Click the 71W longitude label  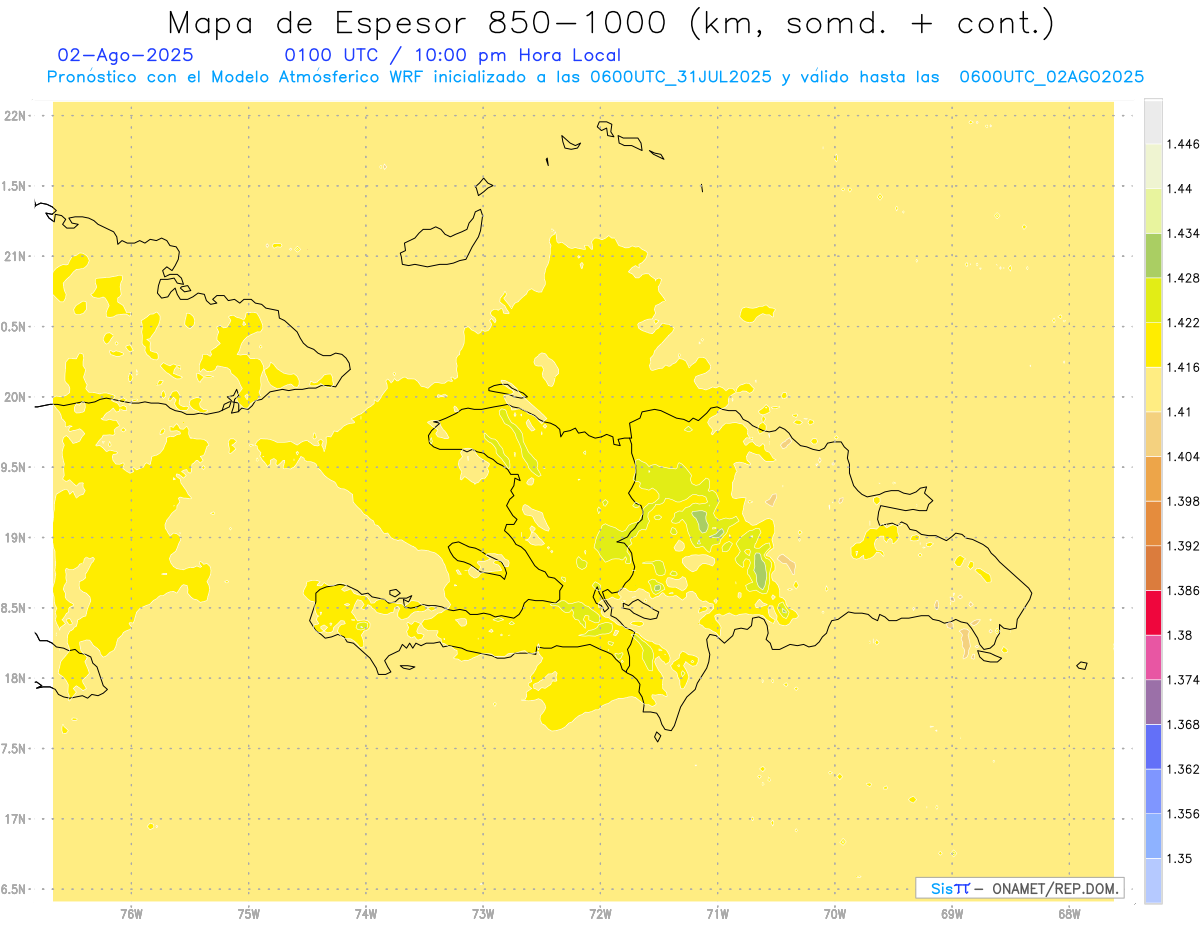(717, 913)
